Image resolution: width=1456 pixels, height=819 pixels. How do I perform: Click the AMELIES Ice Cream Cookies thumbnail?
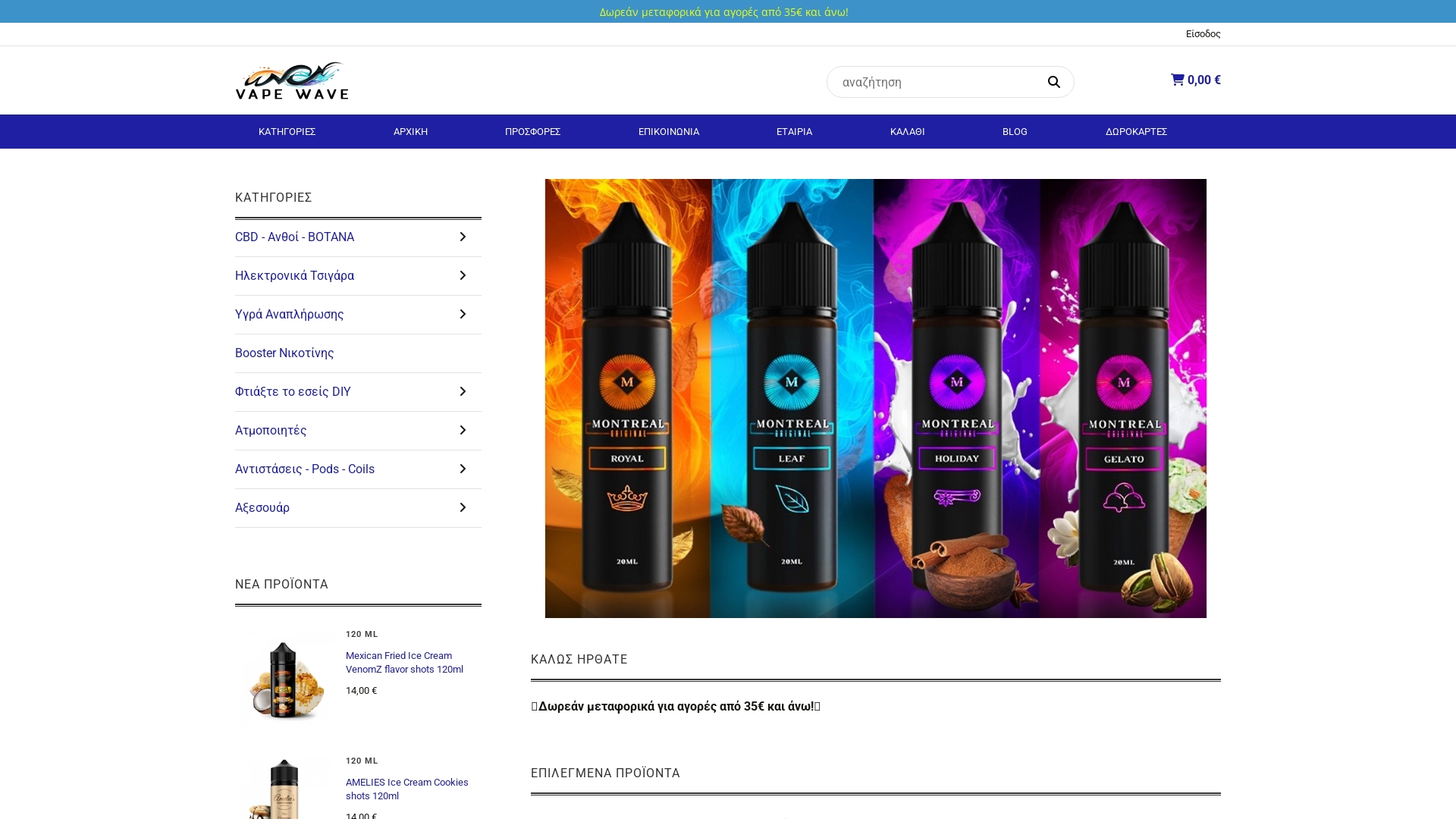point(284,789)
